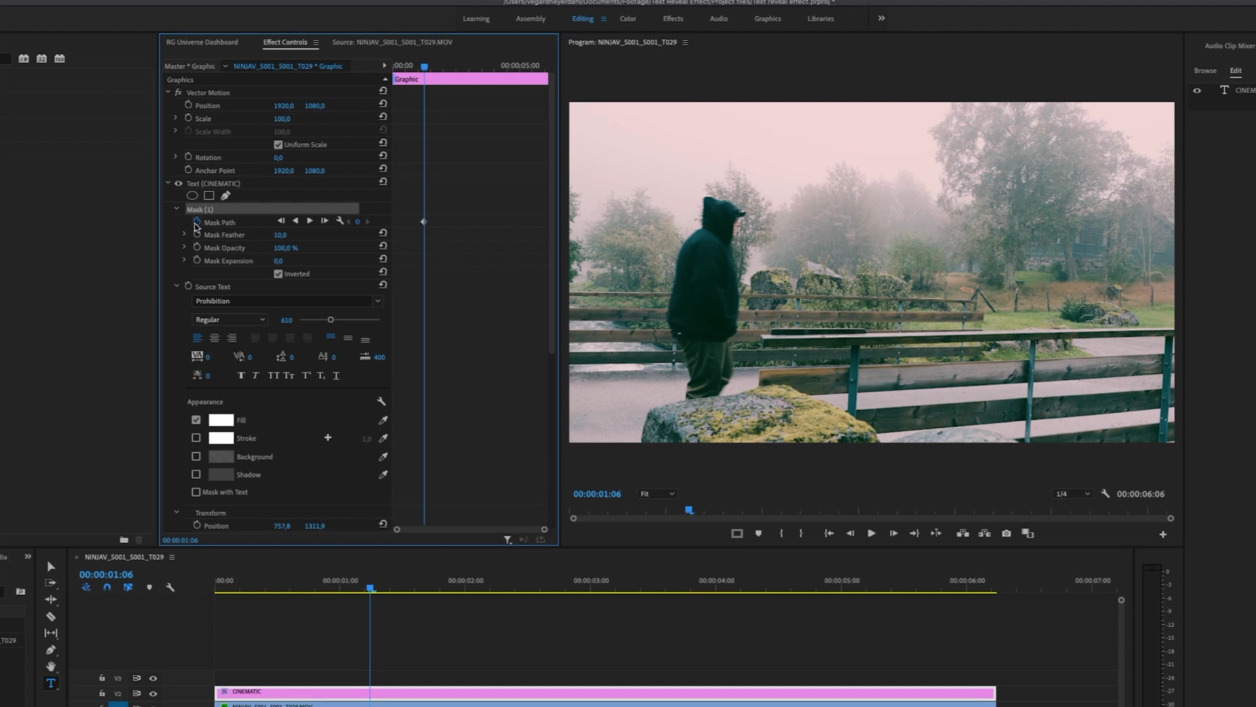Select the Ripple Edit tool

pyautogui.click(x=51, y=600)
